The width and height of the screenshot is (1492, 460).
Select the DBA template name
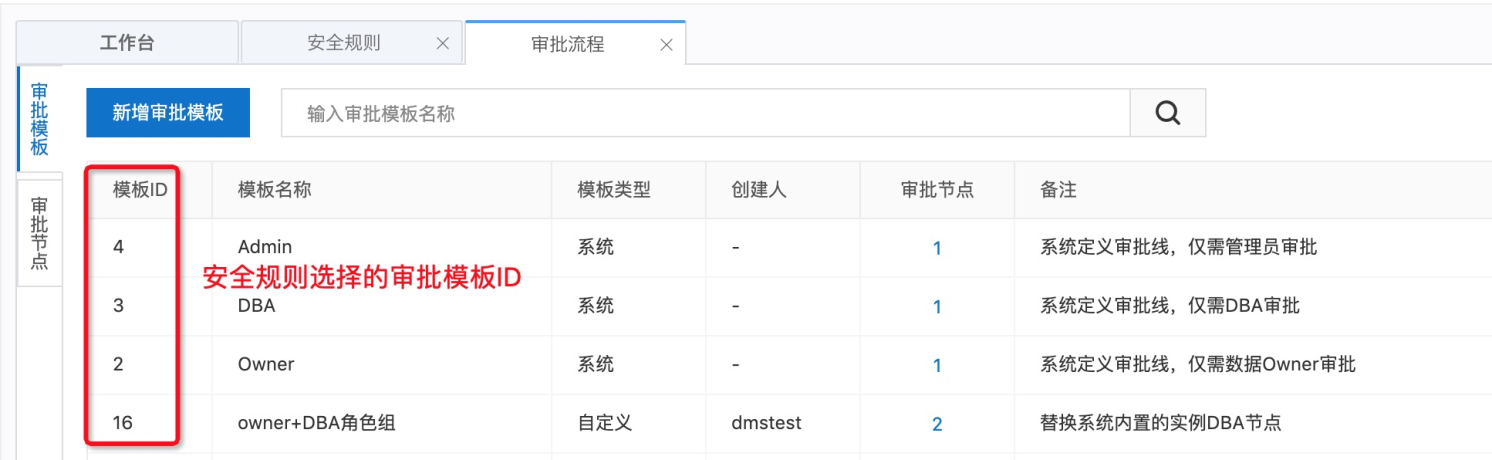[256, 306]
